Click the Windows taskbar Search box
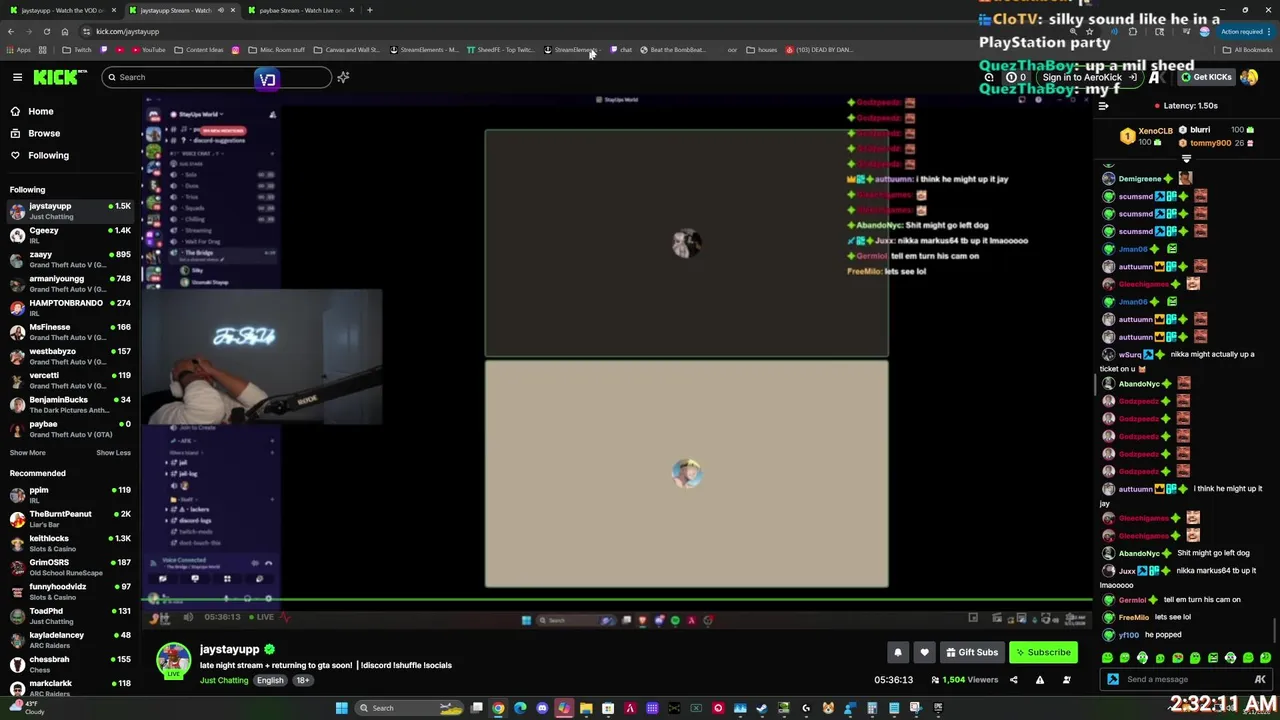The height and width of the screenshot is (720, 1280). click(x=410, y=708)
